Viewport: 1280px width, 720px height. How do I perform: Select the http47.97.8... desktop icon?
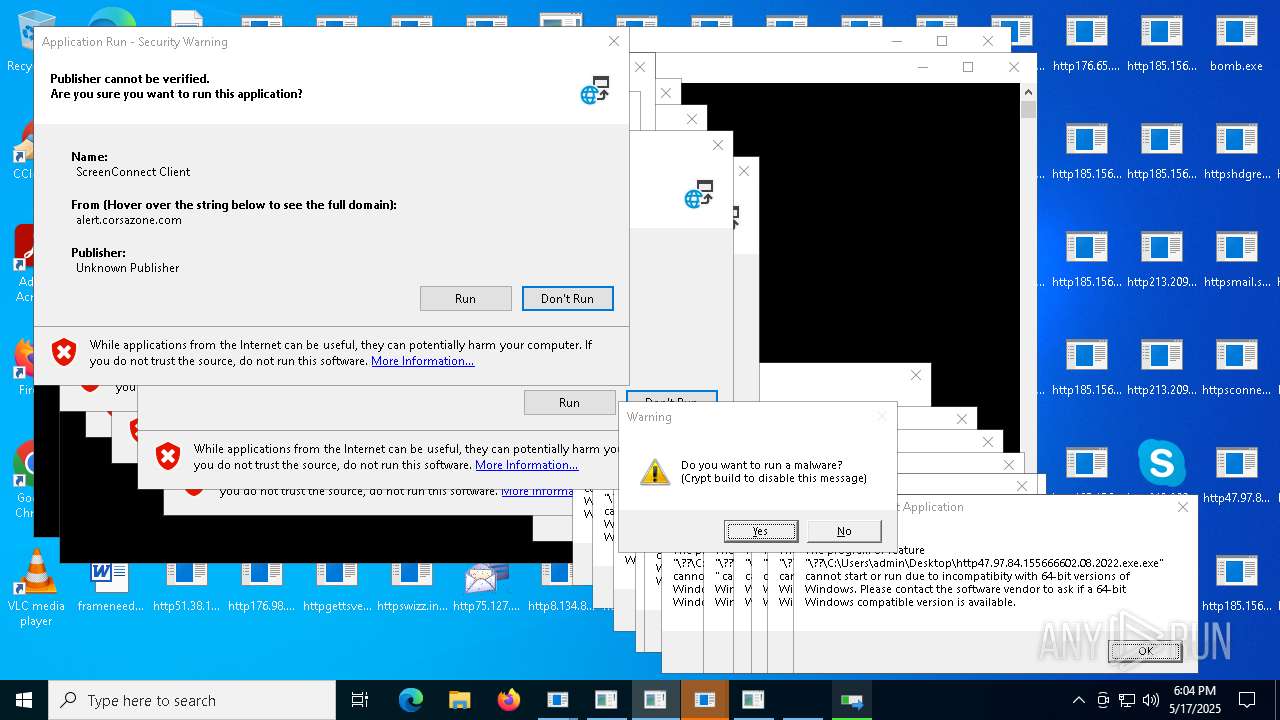(x=1236, y=475)
